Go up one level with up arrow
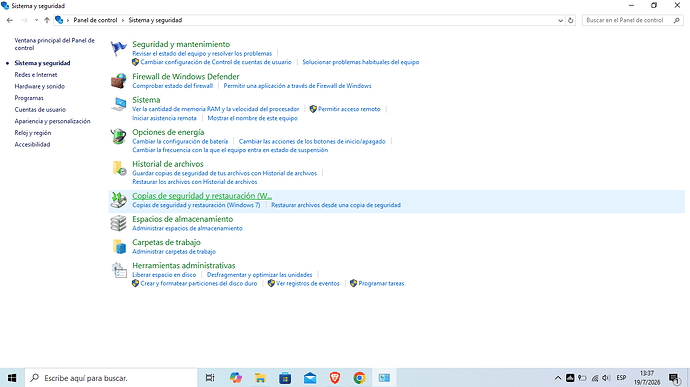This screenshot has height=387, width=690. pos(47,20)
